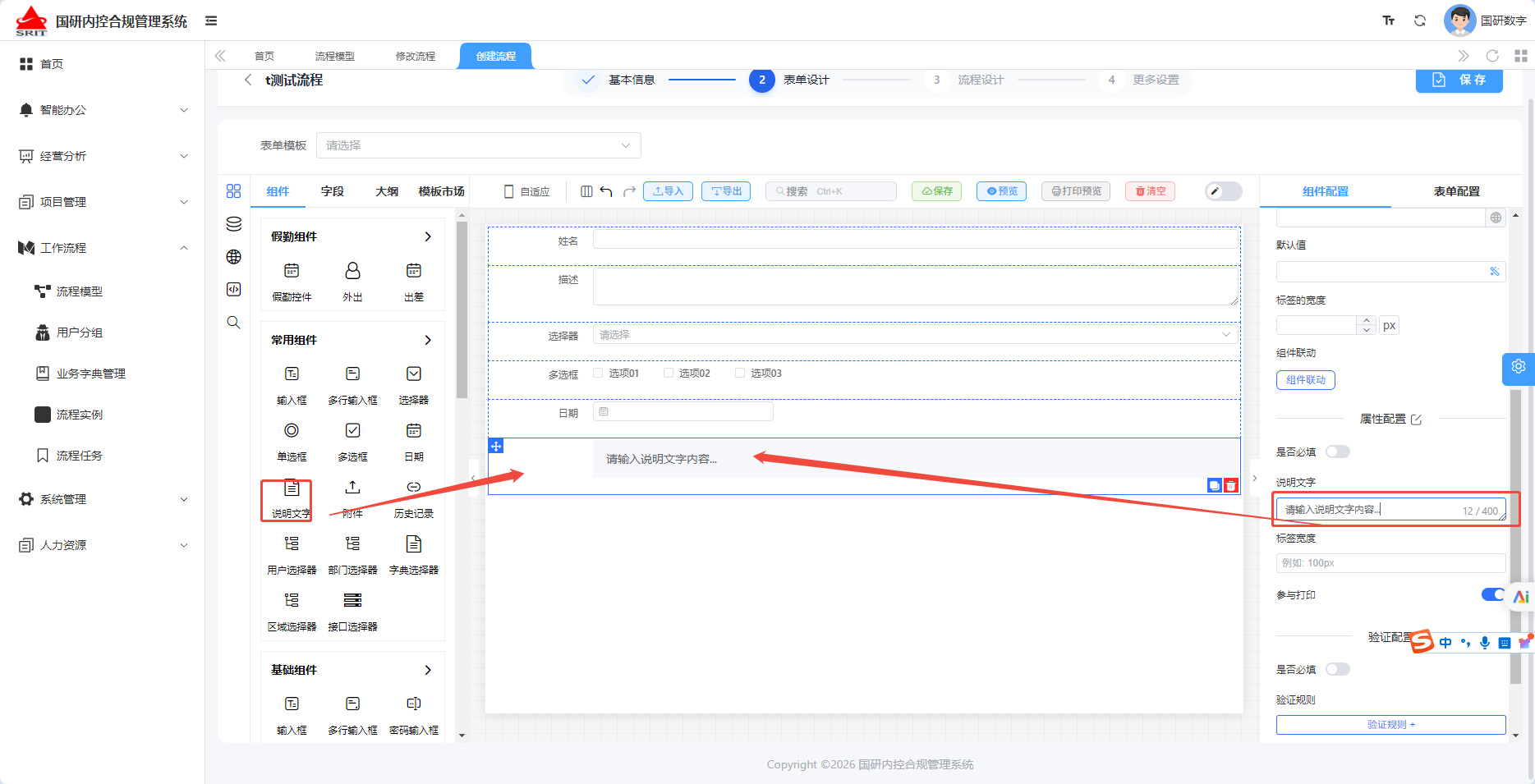Turn off the 参与打印 switch

[x=1494, y=595]
